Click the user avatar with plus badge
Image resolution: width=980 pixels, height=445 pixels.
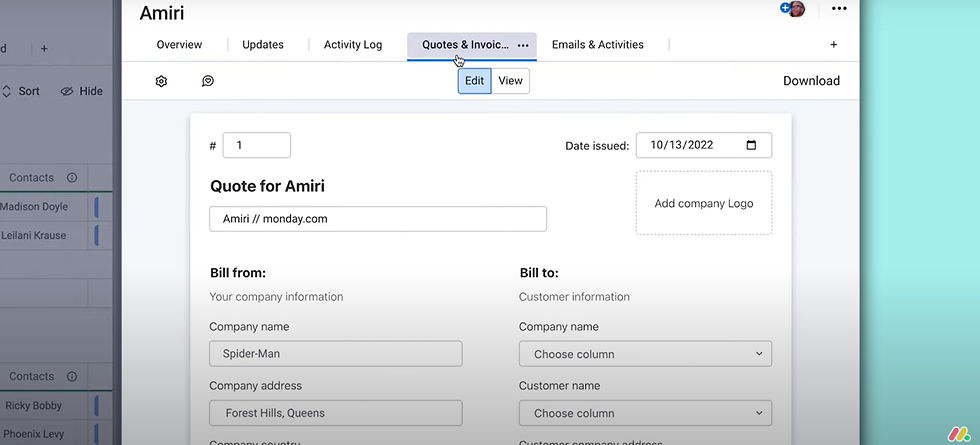[x=792, y=9]
